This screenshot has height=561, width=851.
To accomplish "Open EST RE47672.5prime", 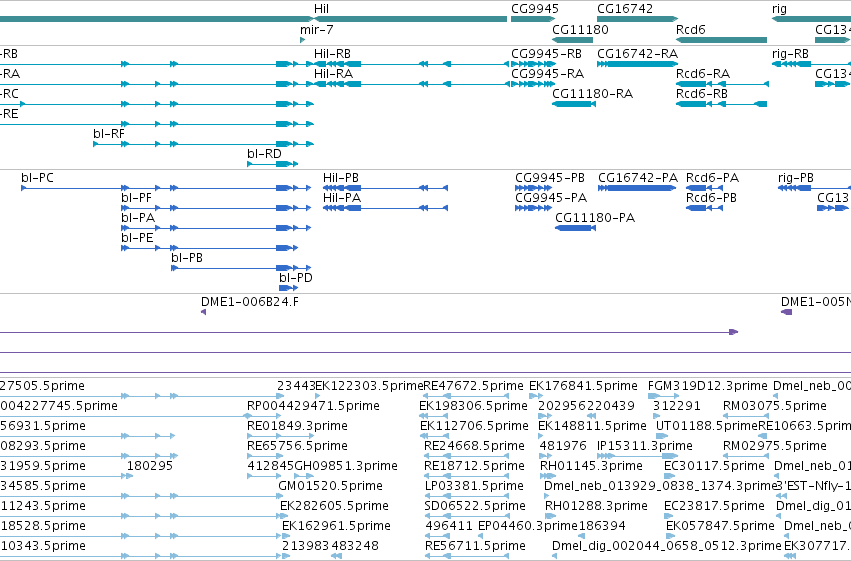I will [473, 386].
